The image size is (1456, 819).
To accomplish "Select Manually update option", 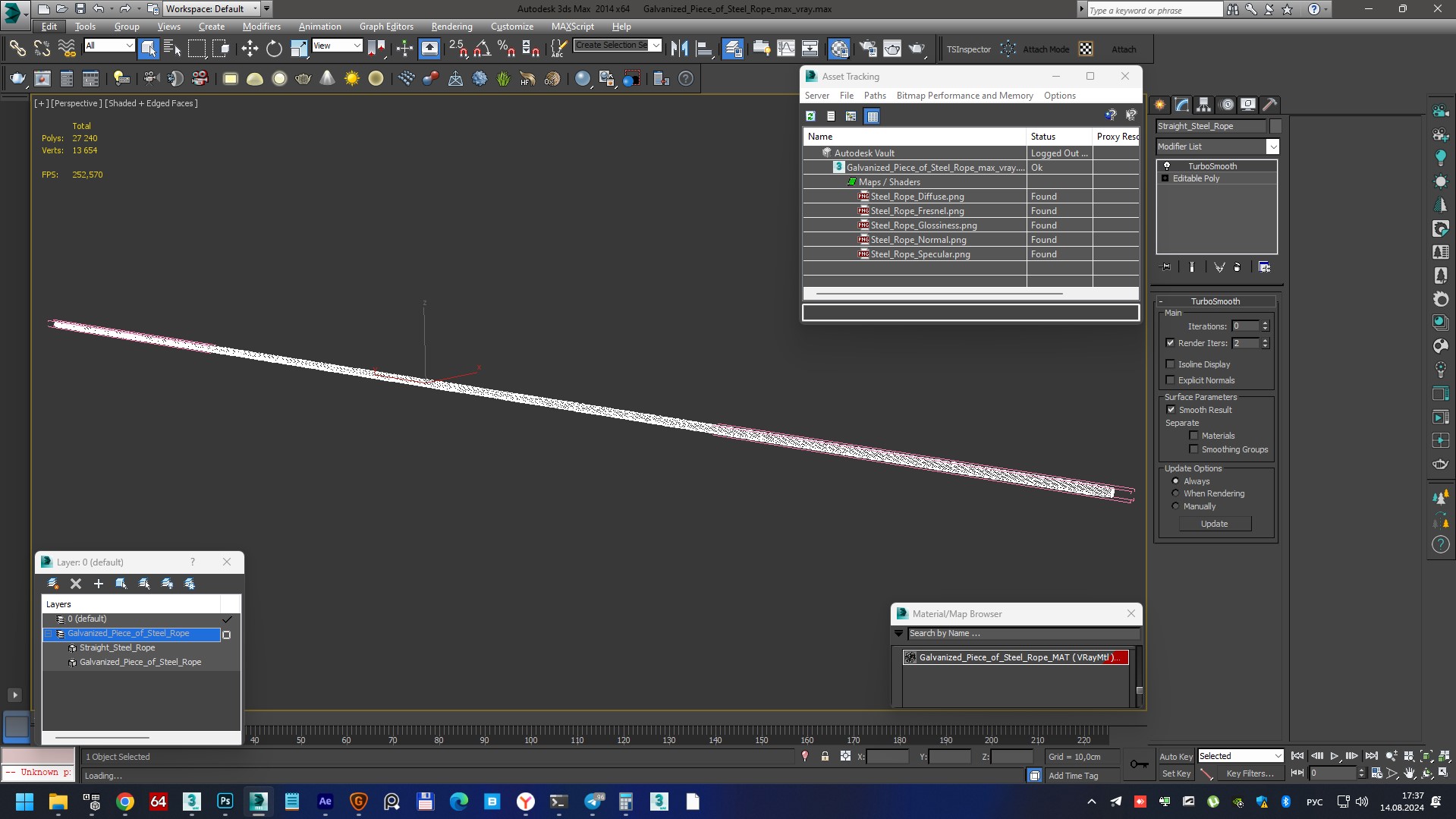I will (x=1176, y=506).
